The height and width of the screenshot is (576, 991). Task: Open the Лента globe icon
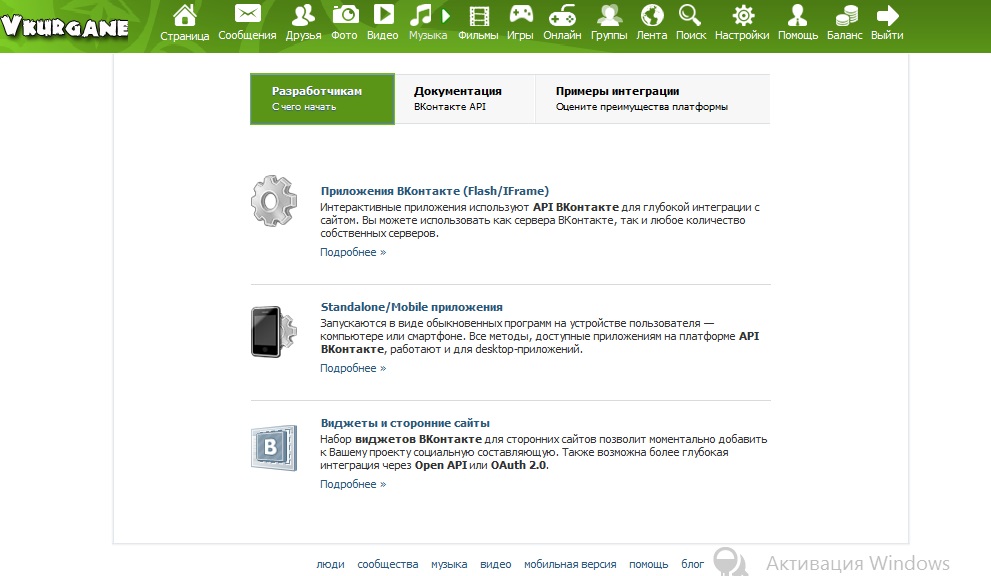(x=652, y=15)
